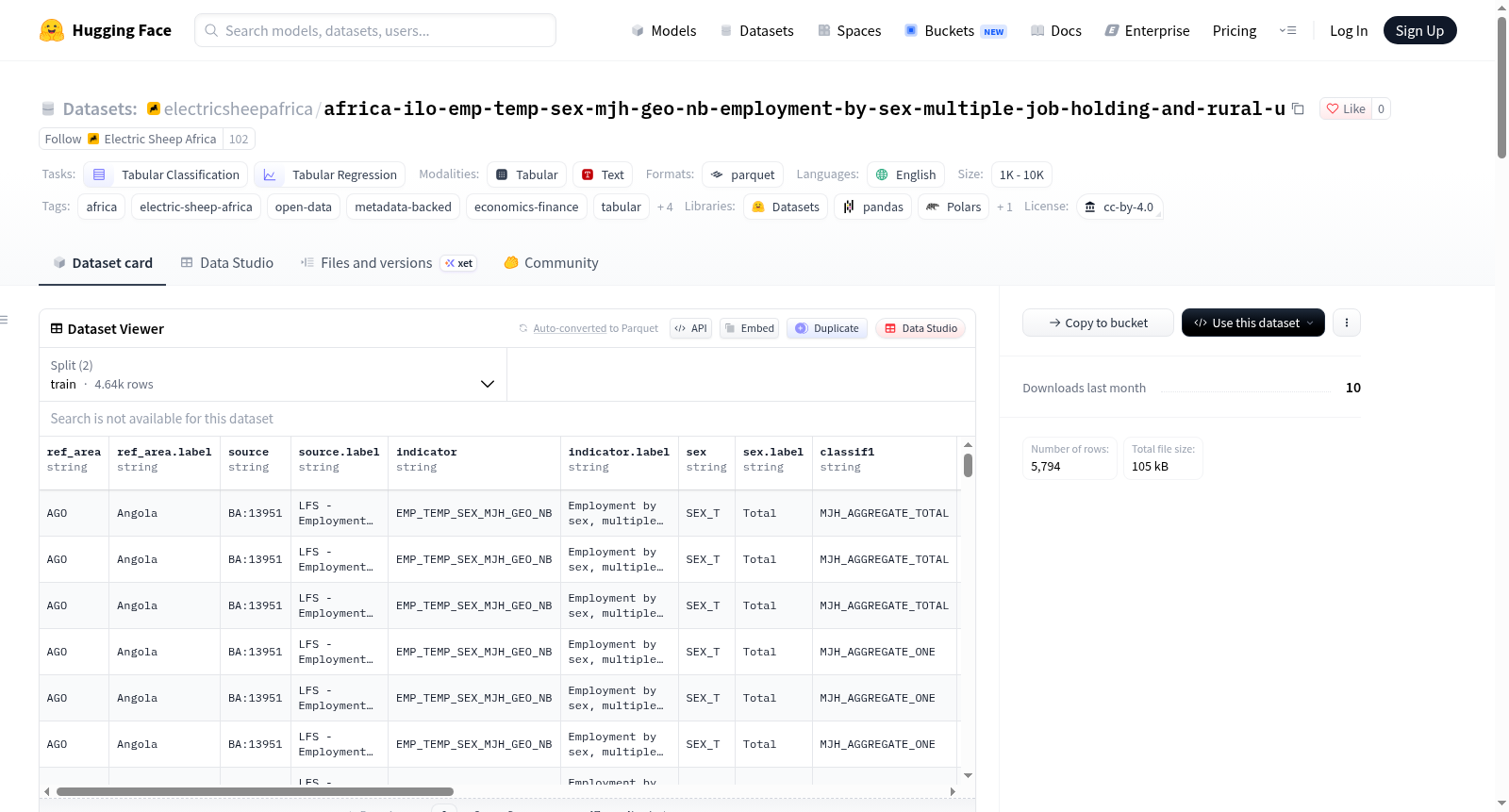The width and height of the screenshot is (1509, 812).
Task: Open the navigation more menu chevron
Action: (x=1287, y=30)
